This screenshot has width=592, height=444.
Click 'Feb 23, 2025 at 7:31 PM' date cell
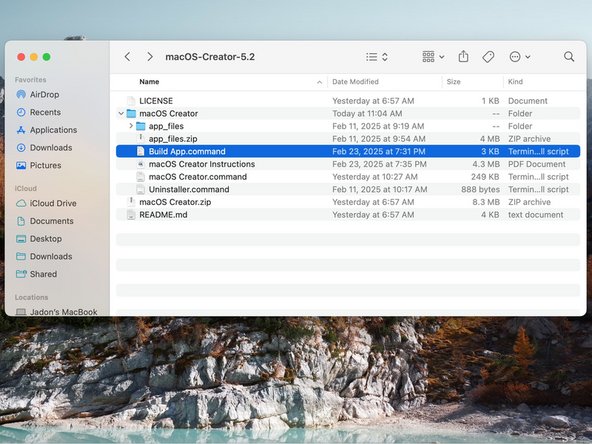(379, 151)
